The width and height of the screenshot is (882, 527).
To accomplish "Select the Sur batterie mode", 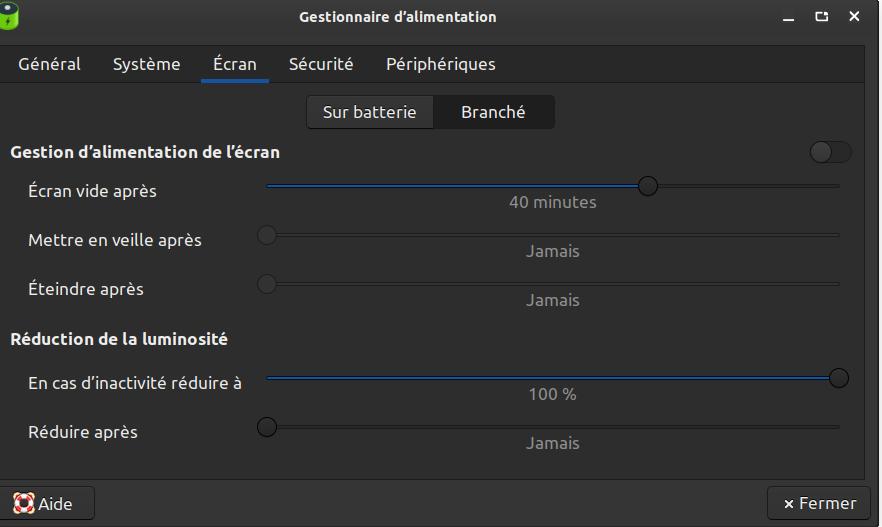I will [370, 112].
